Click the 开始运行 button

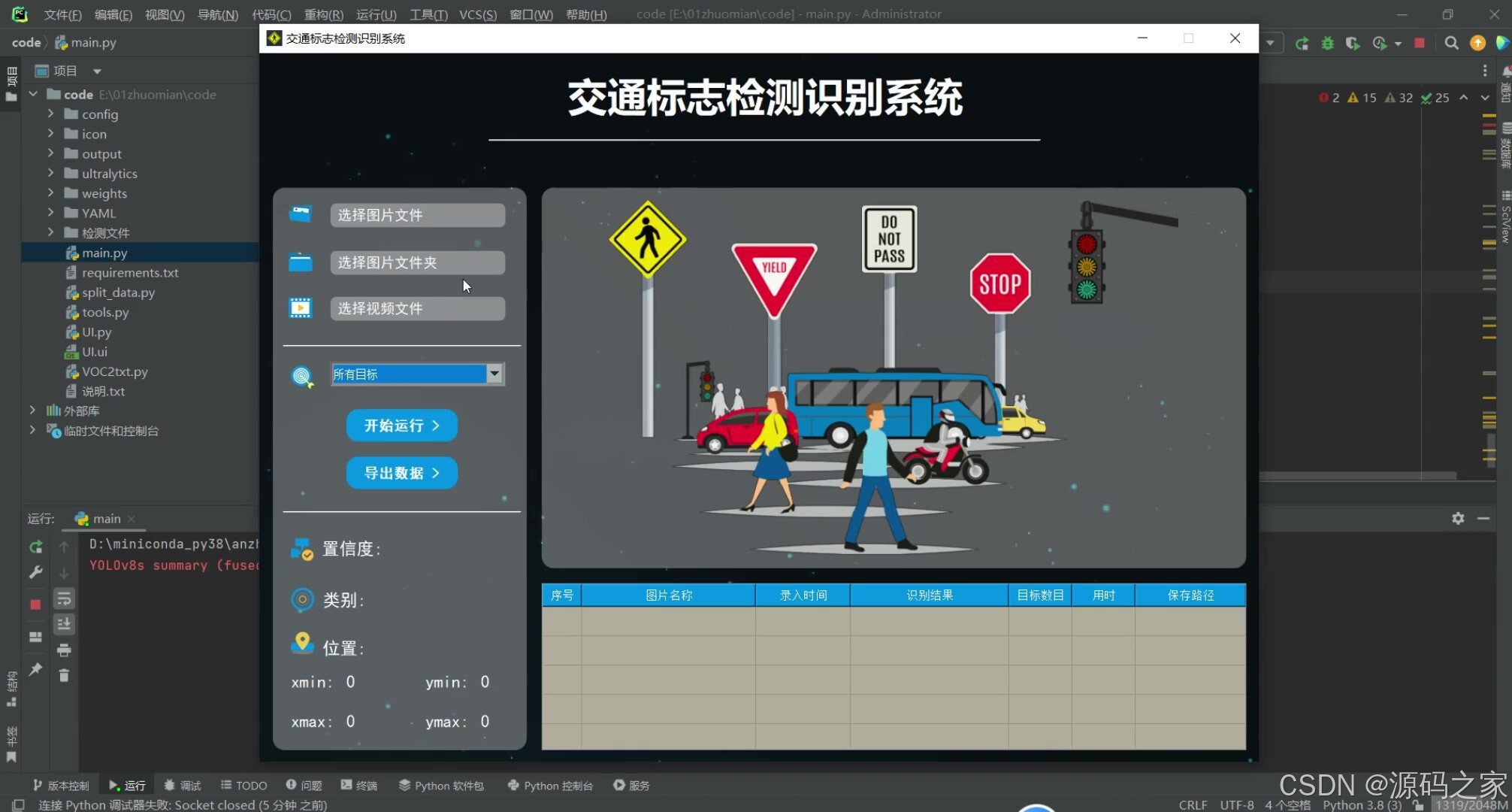pyautogui.click(x=401, y=426)
